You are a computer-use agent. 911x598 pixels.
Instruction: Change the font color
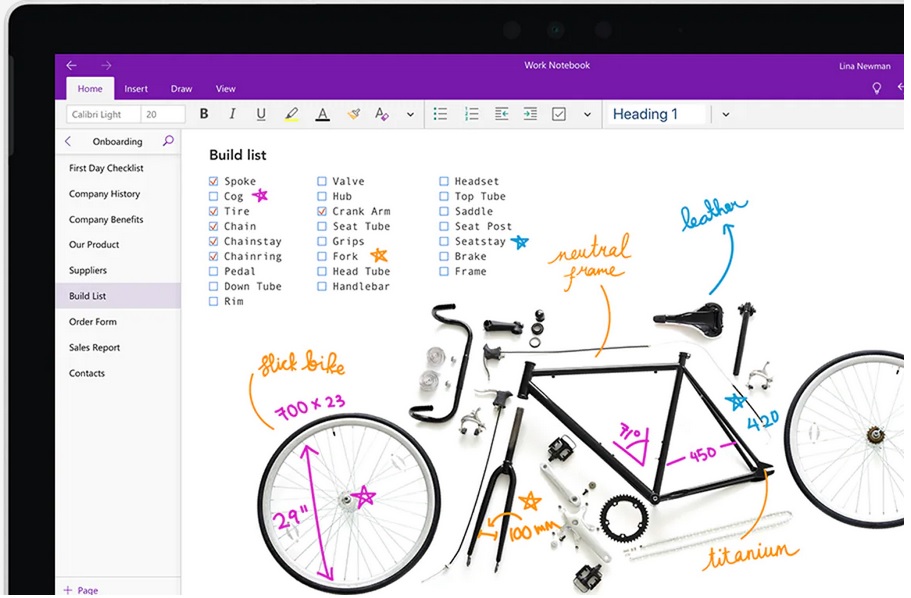tap(322, 114)
